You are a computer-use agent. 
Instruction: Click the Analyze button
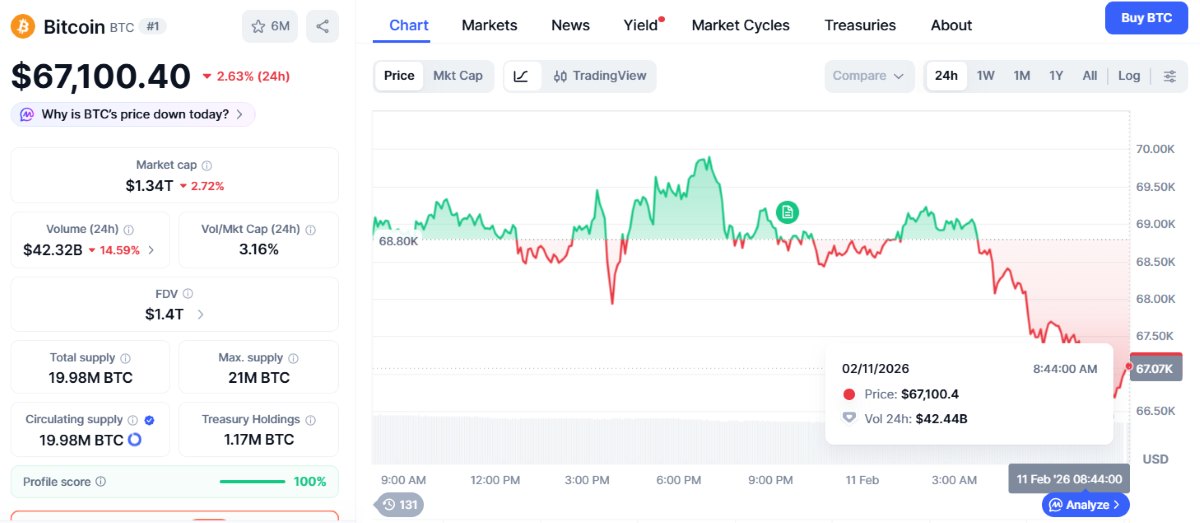1086,505
